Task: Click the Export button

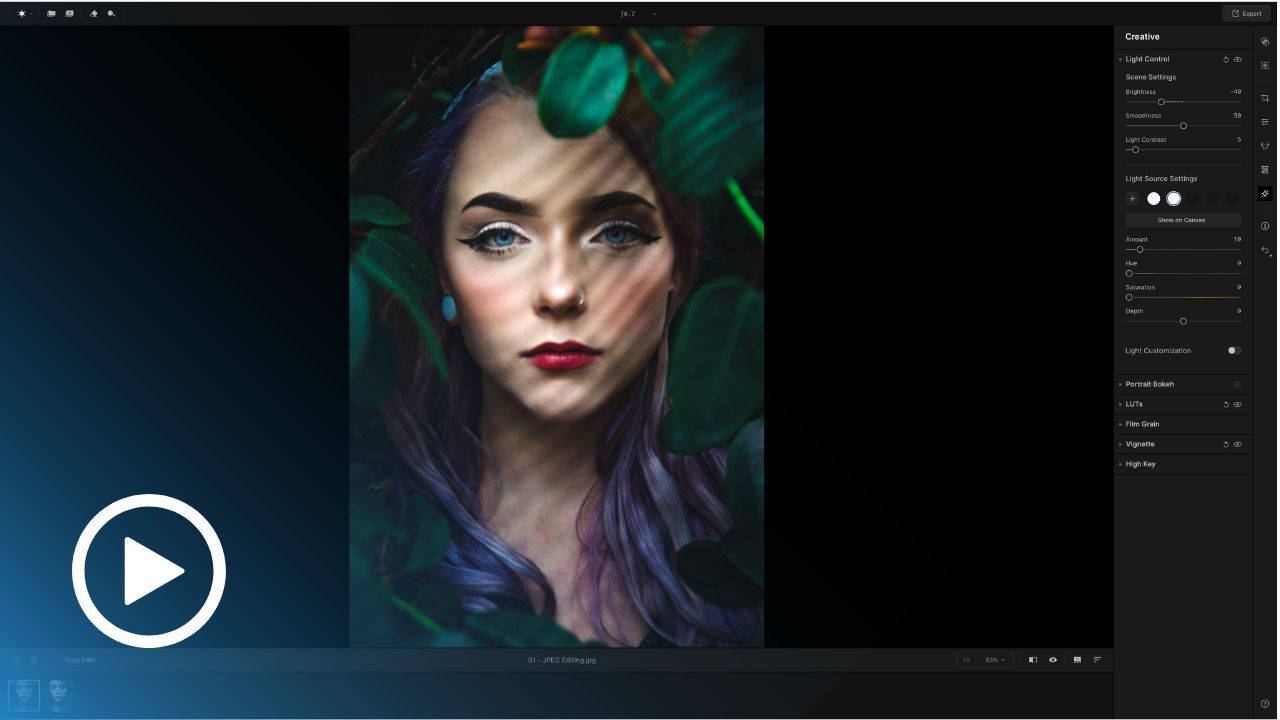Action: click(1246, 14)
